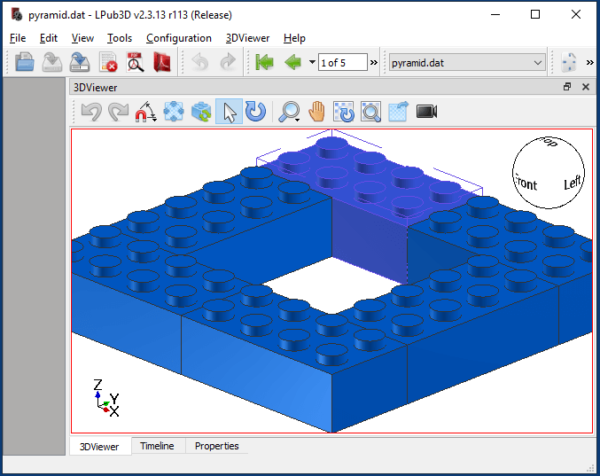Choose the Zoom magnifier tool
Screen dimensions: 600x476
[x=289, y=112]
